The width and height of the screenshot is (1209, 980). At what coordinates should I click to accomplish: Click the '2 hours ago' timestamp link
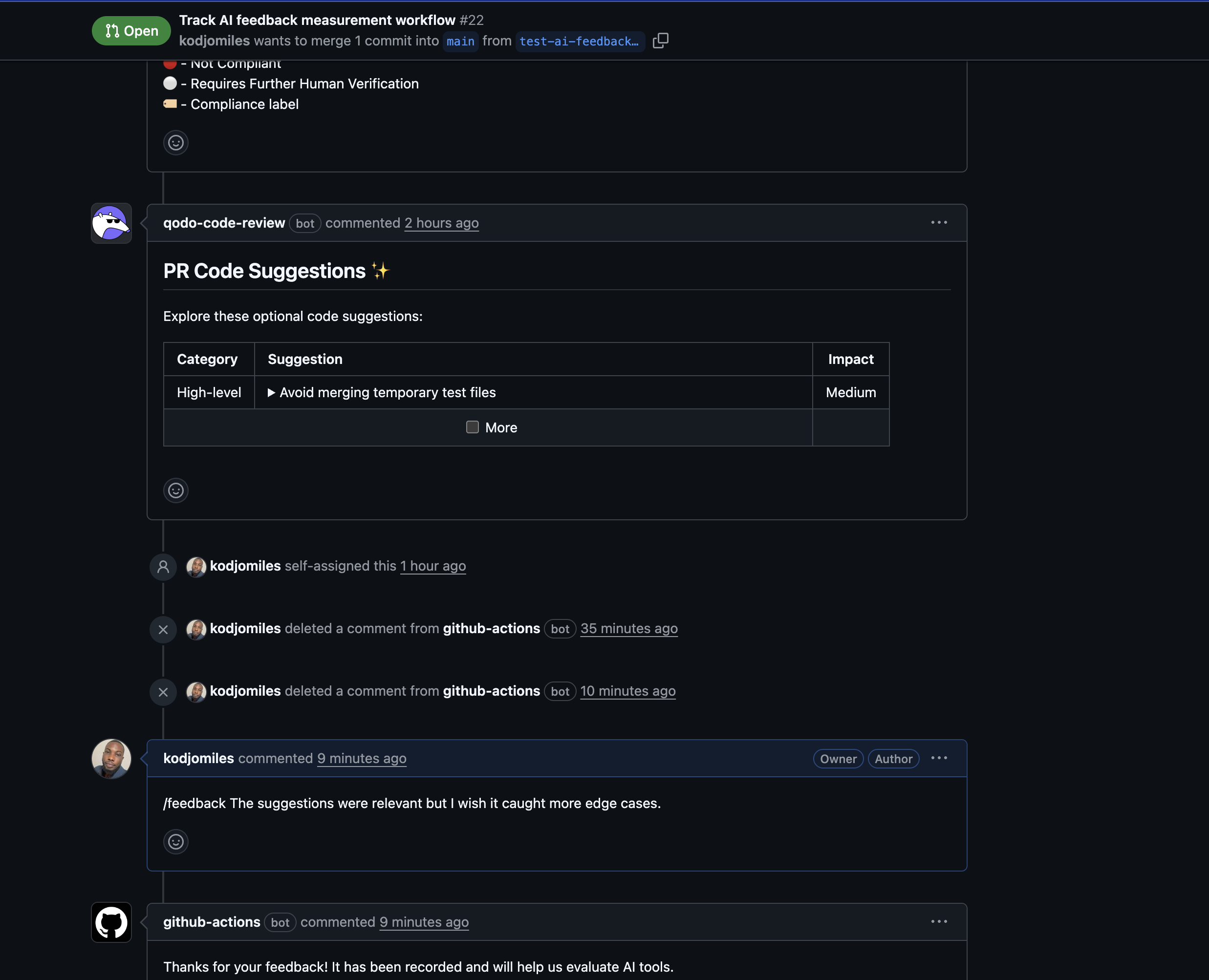(x=441, y=223)
